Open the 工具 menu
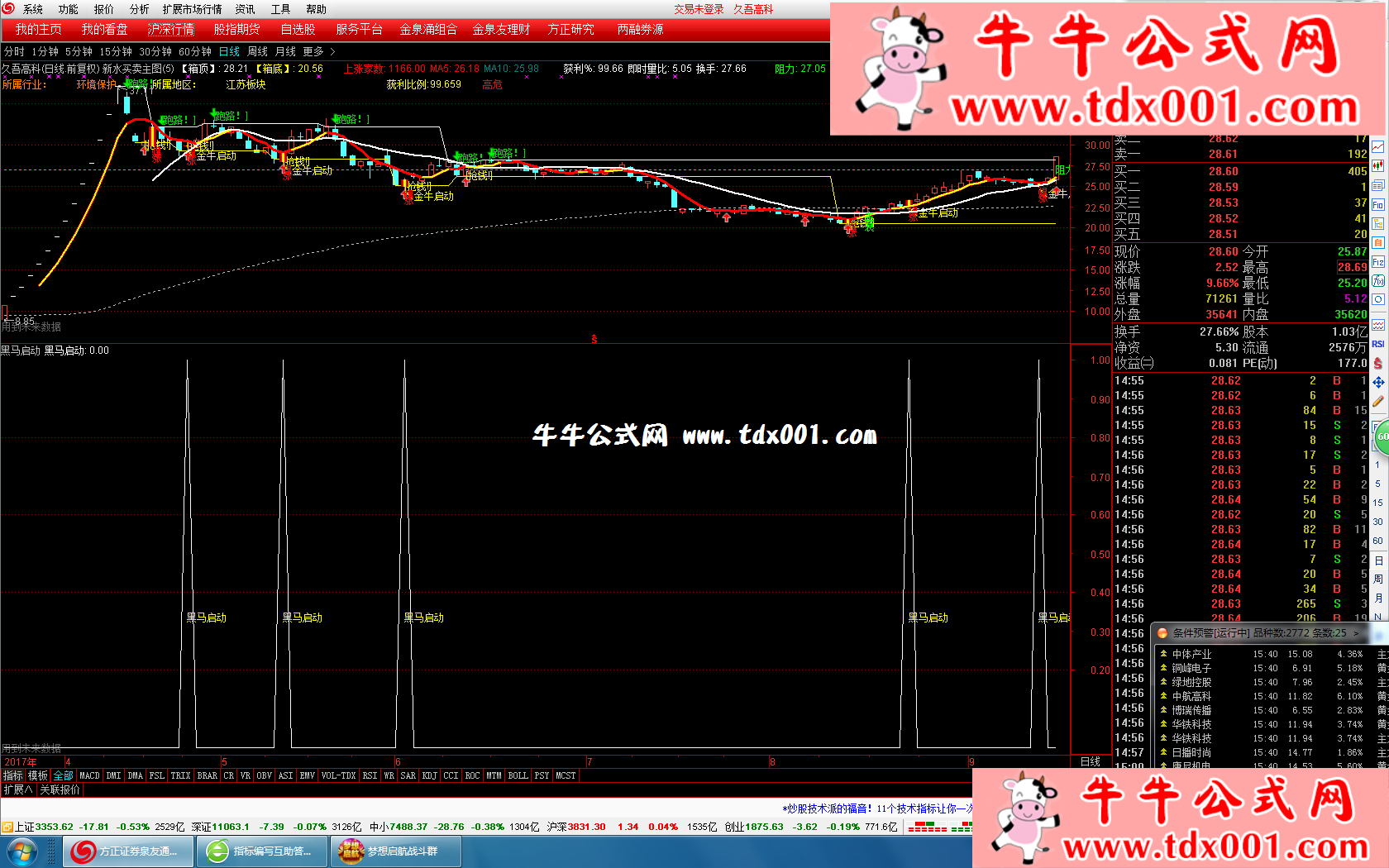This screenshot has width=1389, height=868. (x=281, y=9)
